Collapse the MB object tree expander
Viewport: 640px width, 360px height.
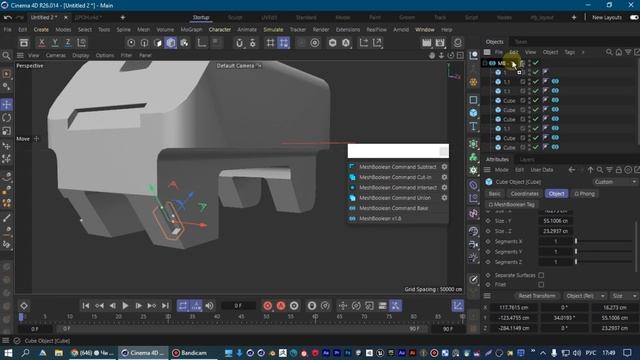[x=484, y=63]
